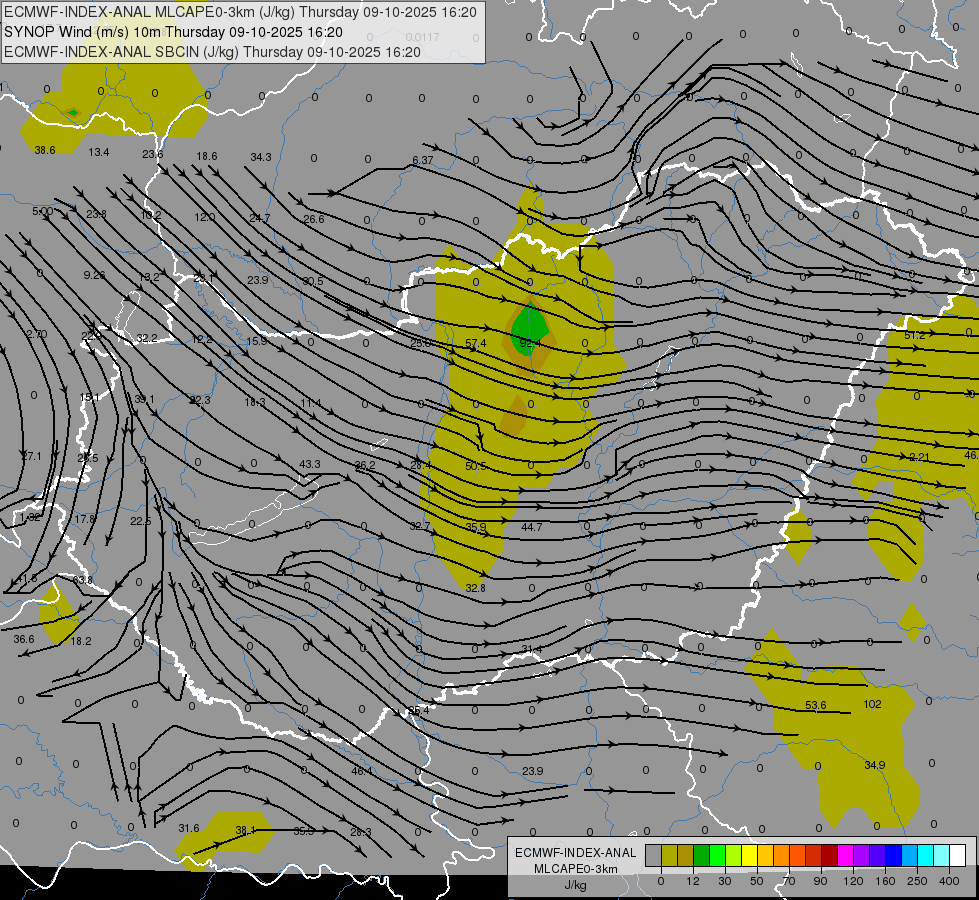Screen dimensions: 979x900
Task: Click the dark red swatch after 90
Action: click(829, 855)
